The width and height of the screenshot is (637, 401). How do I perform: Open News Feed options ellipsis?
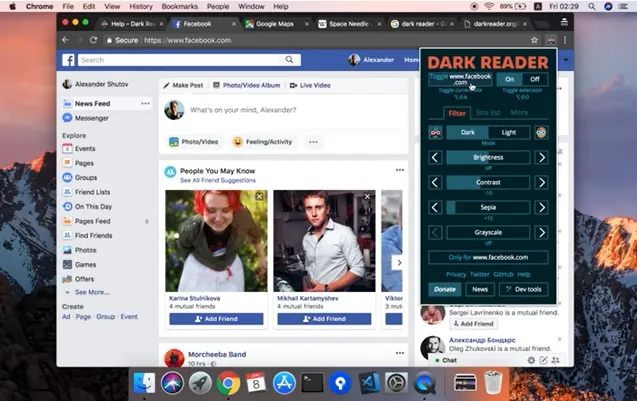[x=145, y=104]
